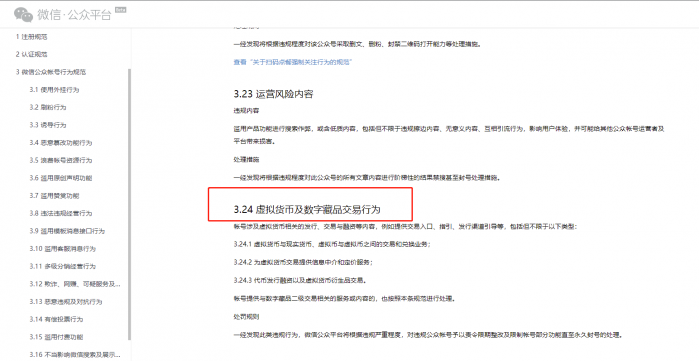
Task: Open 3.13 恶意违规及对抗行为
Action: point(66,302)
